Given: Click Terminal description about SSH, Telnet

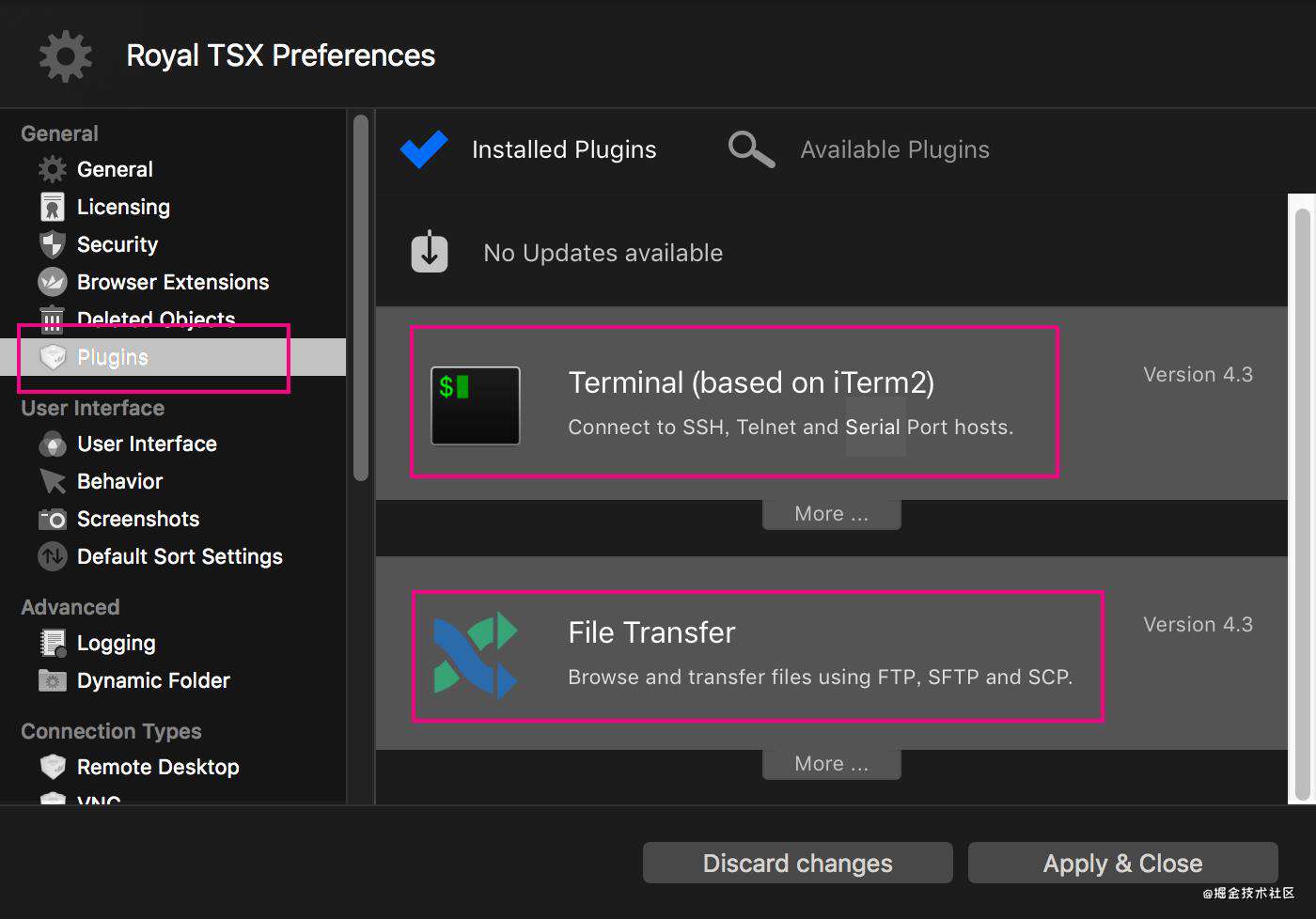Looking at the screenshot, I should [791, 427].
